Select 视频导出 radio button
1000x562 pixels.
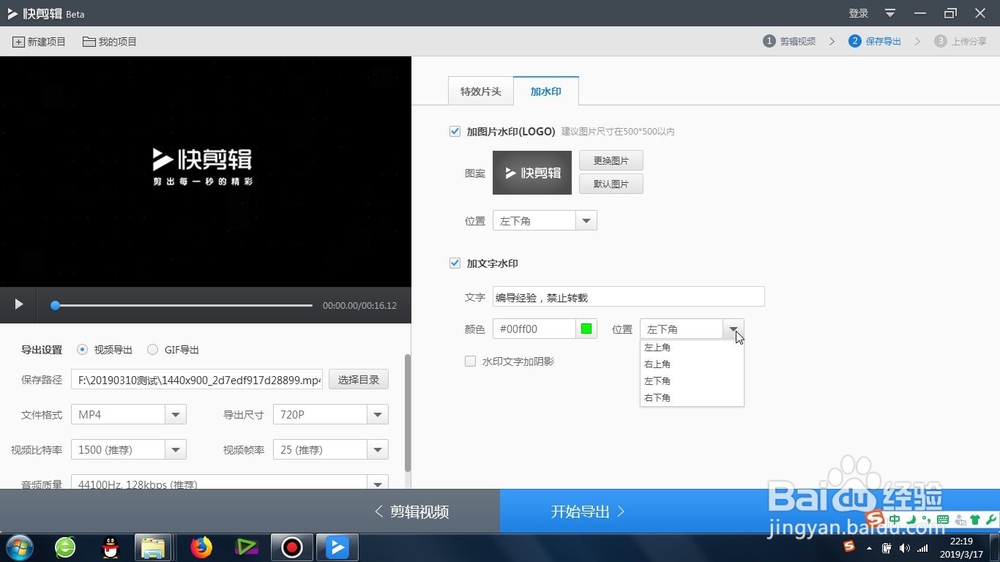pos(82,350)
